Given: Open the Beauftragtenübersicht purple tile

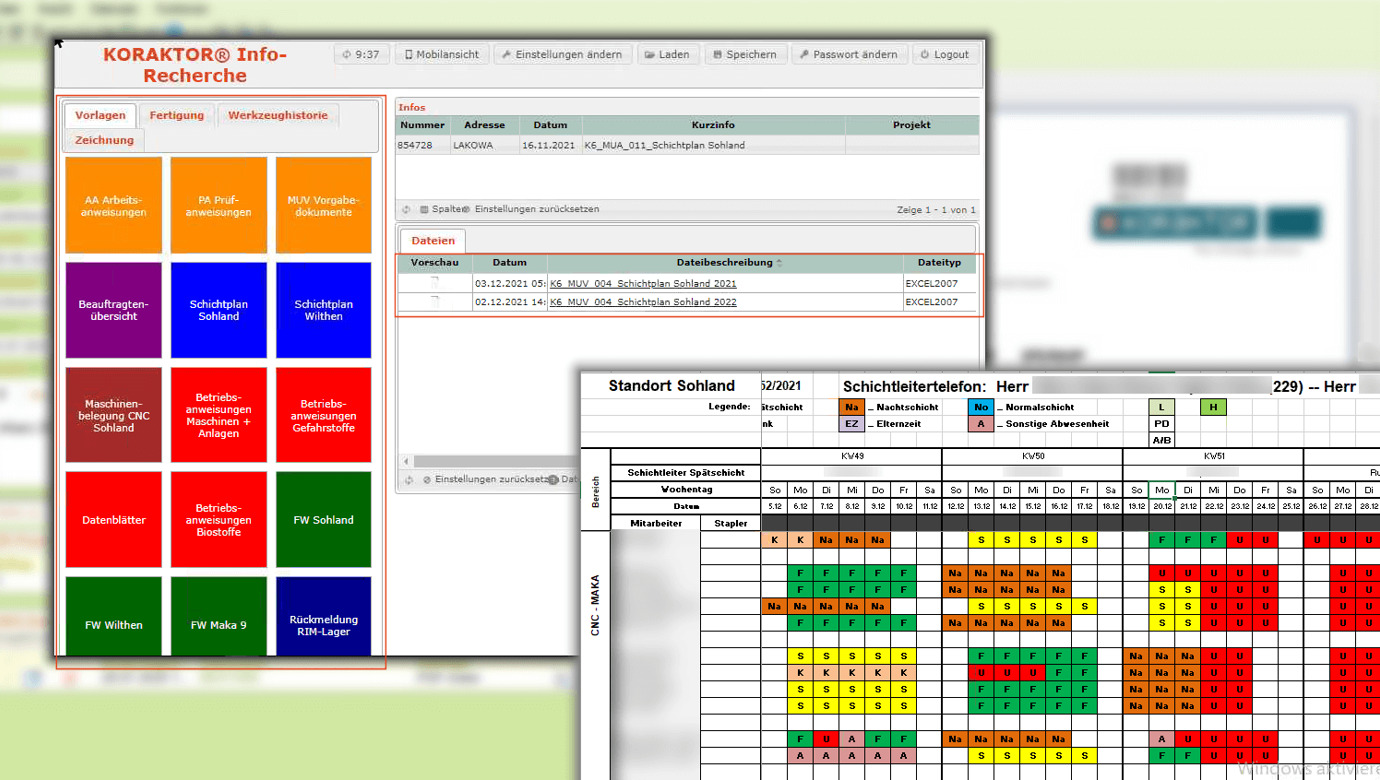Looking at the screenshot, I should (x=114, y=310).
